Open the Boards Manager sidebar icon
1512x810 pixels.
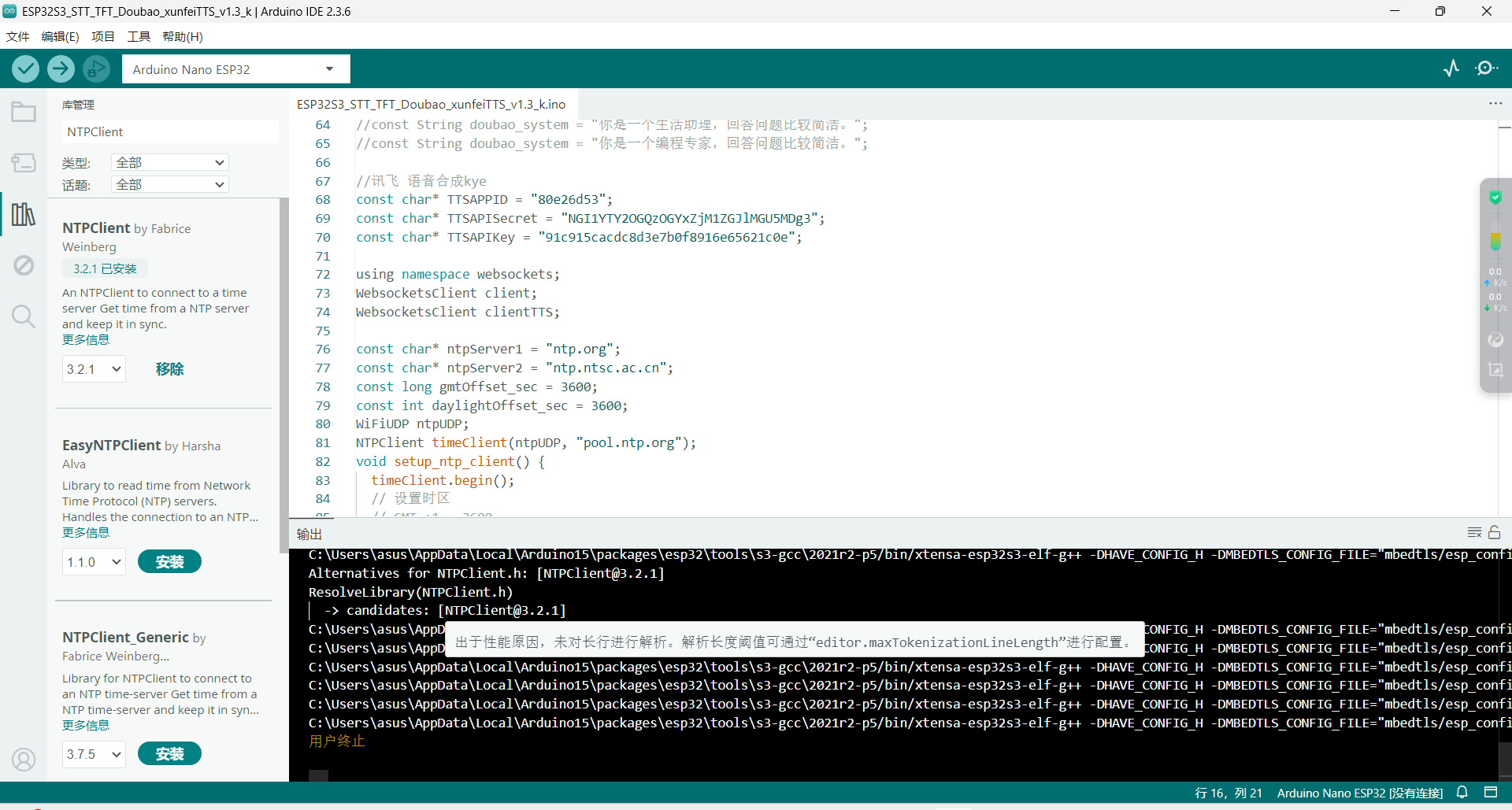tap(24, 163)
